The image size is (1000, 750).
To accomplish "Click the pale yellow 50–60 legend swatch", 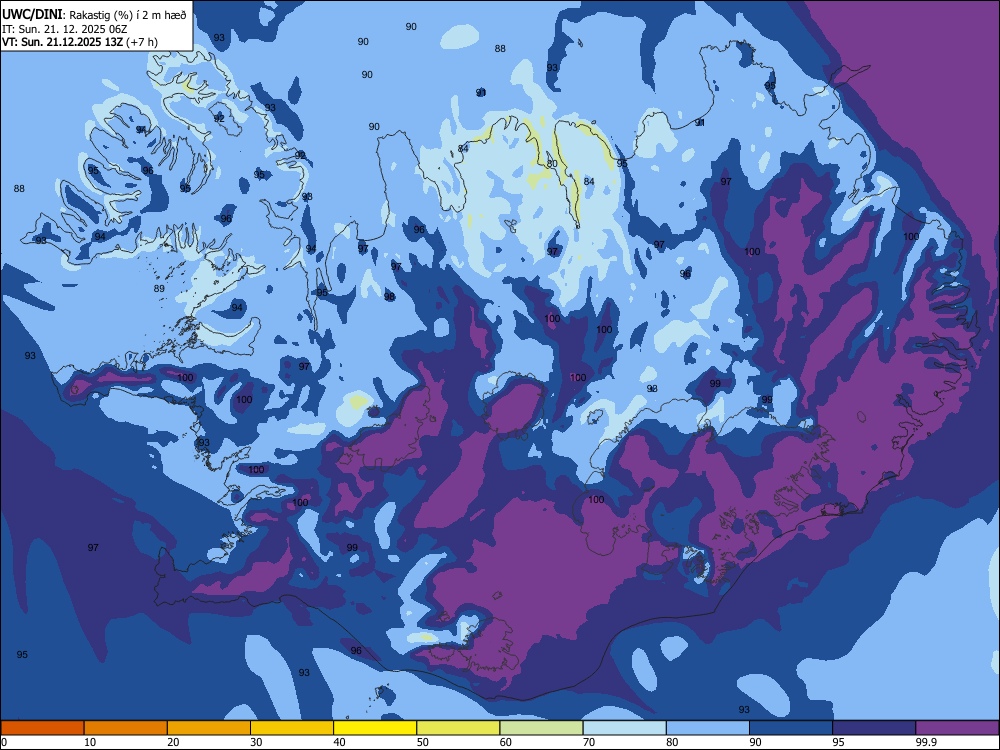I will (458, 728).
